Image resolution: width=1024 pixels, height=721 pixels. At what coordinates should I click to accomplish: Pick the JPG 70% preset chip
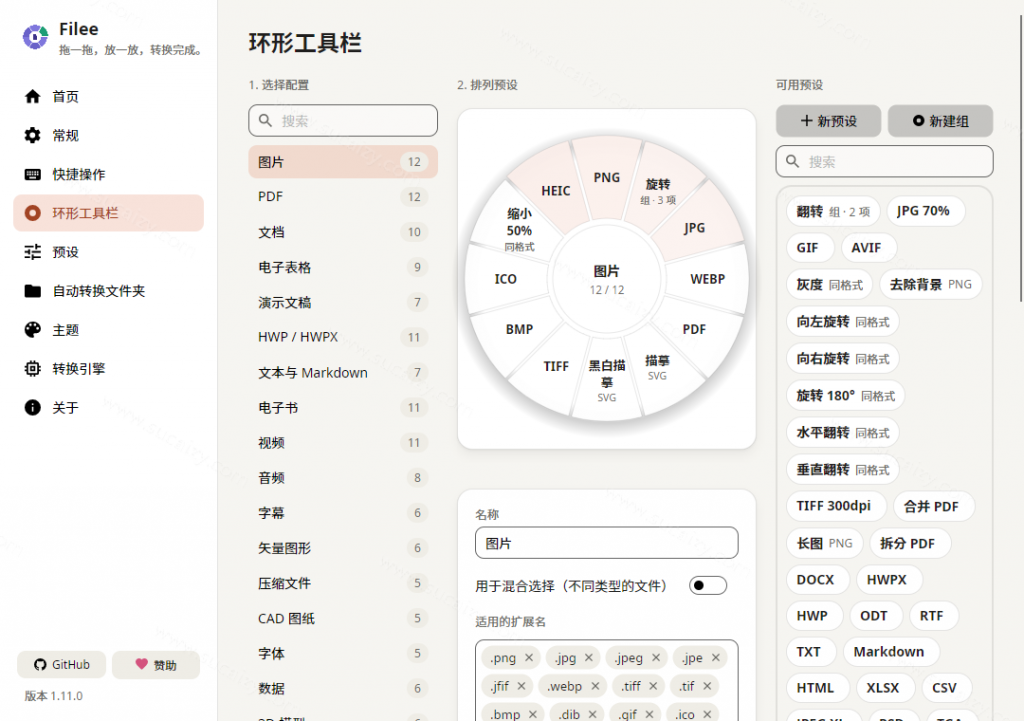tap(923, 211)
